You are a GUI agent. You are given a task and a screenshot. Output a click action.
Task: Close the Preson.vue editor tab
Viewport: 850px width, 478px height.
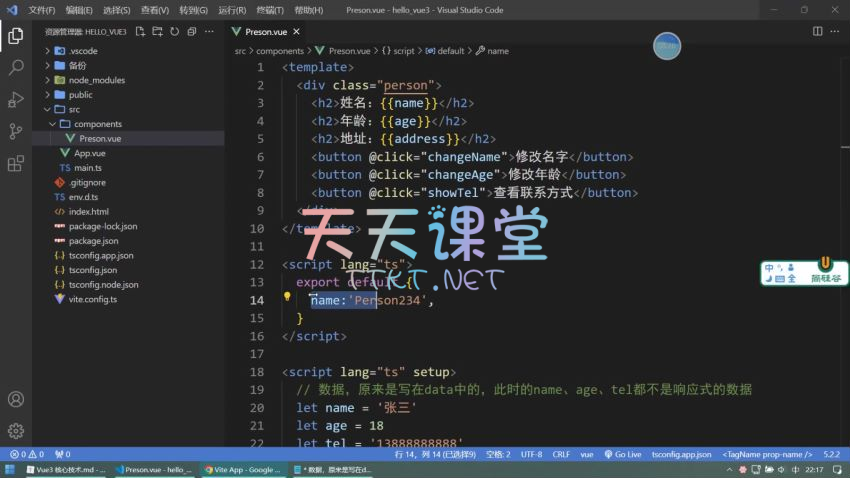[x=298, y=32]
